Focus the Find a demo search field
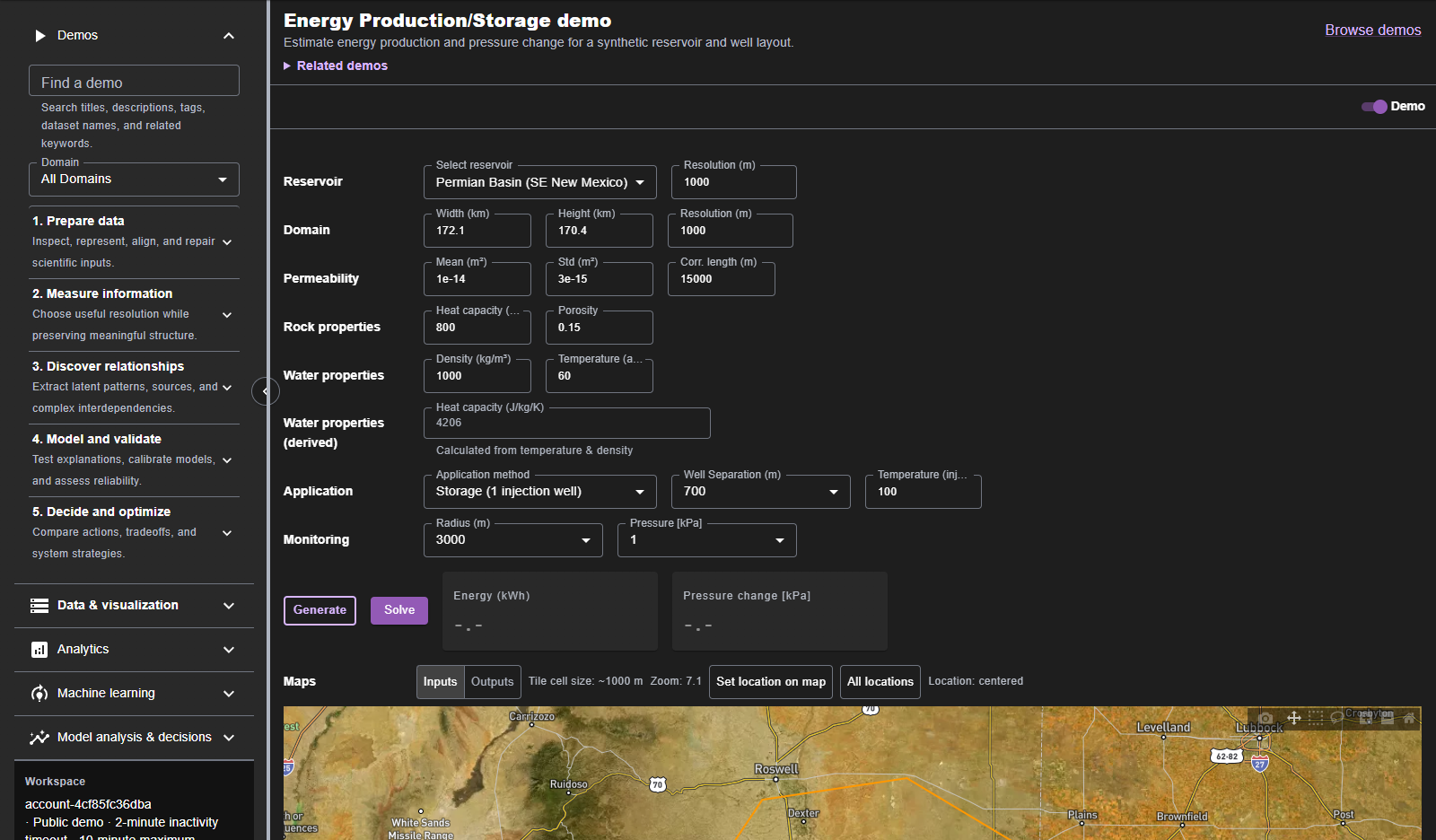Image resolution: width=1436 pixels, height=840 pixels. coord(134,81)
